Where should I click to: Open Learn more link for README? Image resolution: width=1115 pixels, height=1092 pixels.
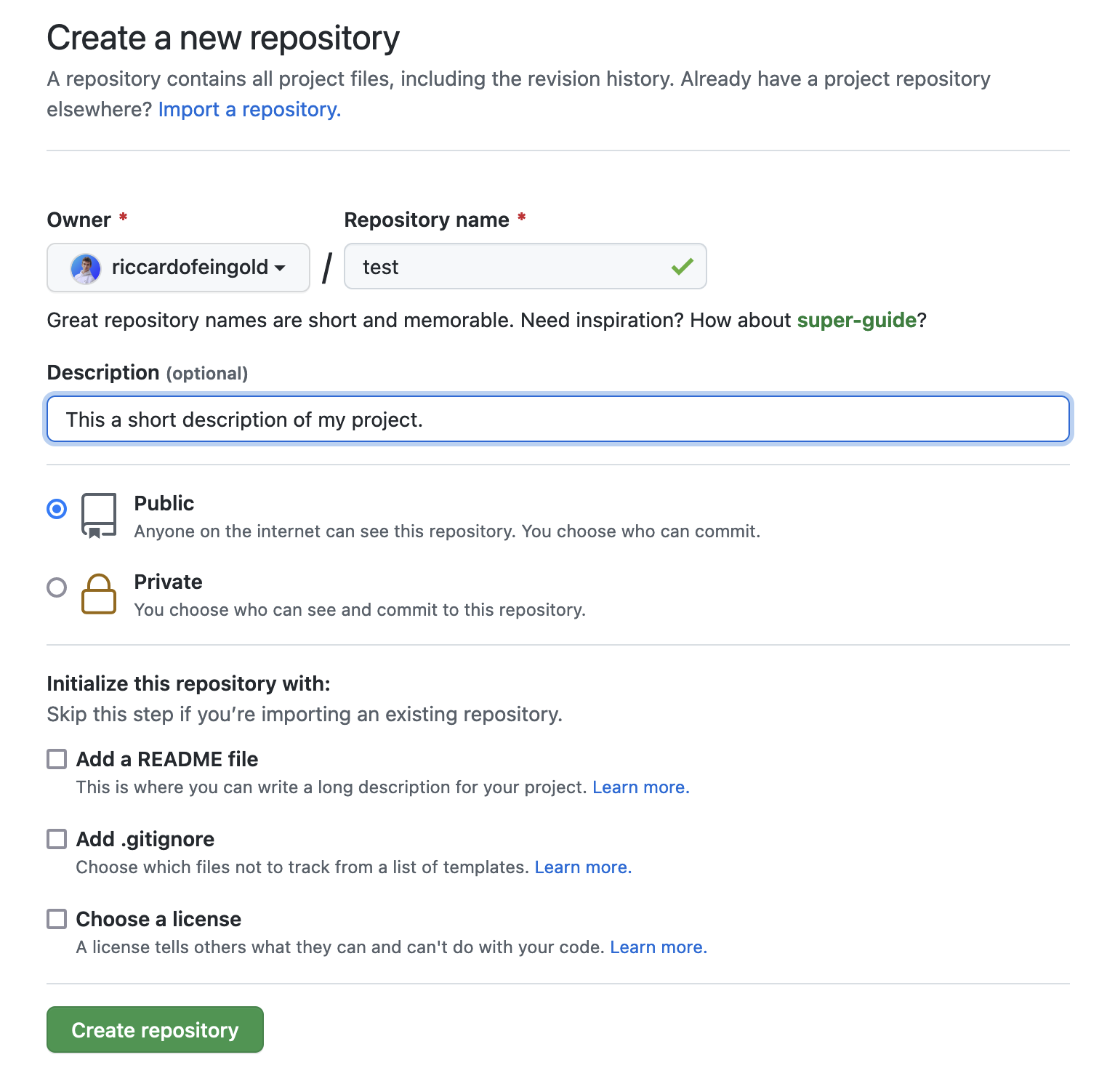640,787
